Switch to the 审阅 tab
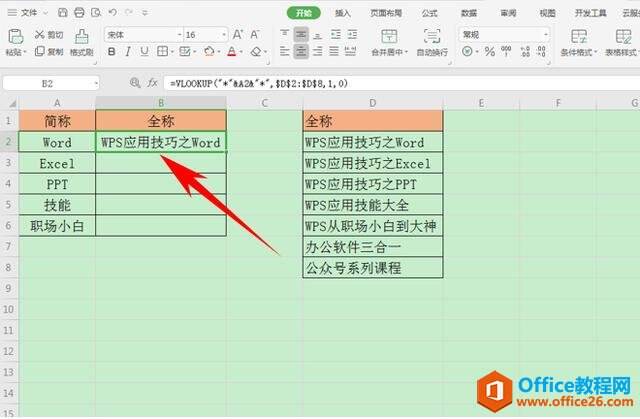 (509, 13)
